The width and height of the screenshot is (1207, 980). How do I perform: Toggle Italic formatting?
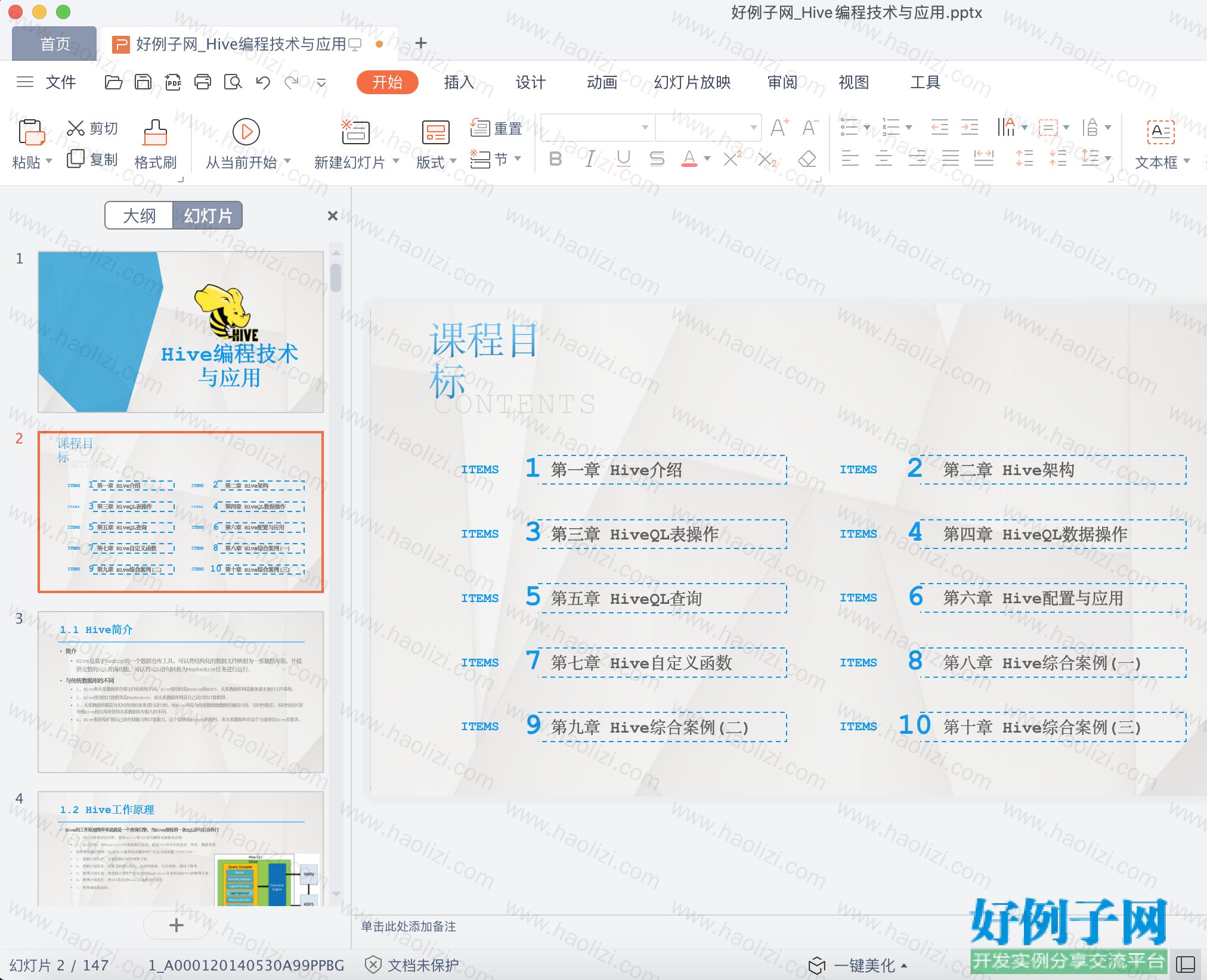pos(590,159)
